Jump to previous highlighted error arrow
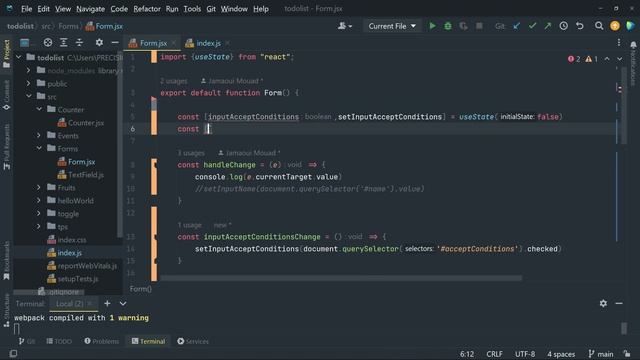 click(x=607, y=59)
